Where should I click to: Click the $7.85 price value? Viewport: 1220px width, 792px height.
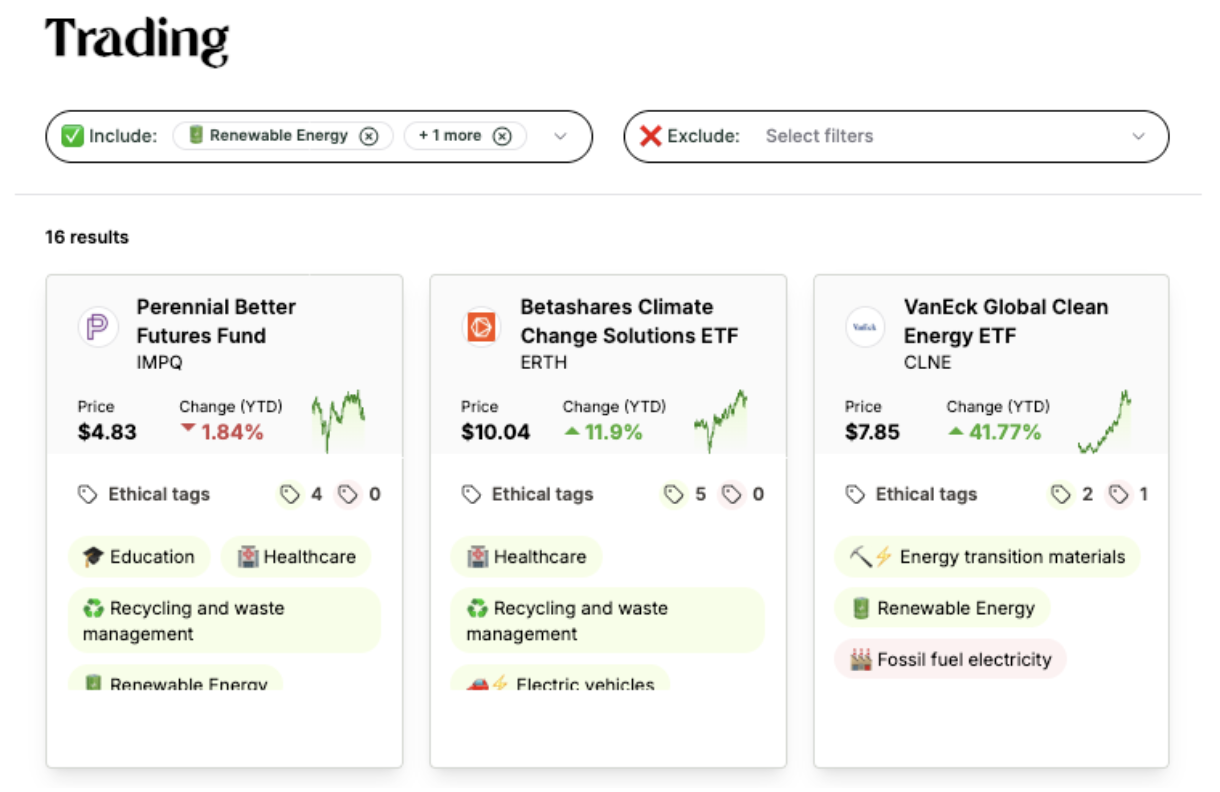(x=872, y=433)
